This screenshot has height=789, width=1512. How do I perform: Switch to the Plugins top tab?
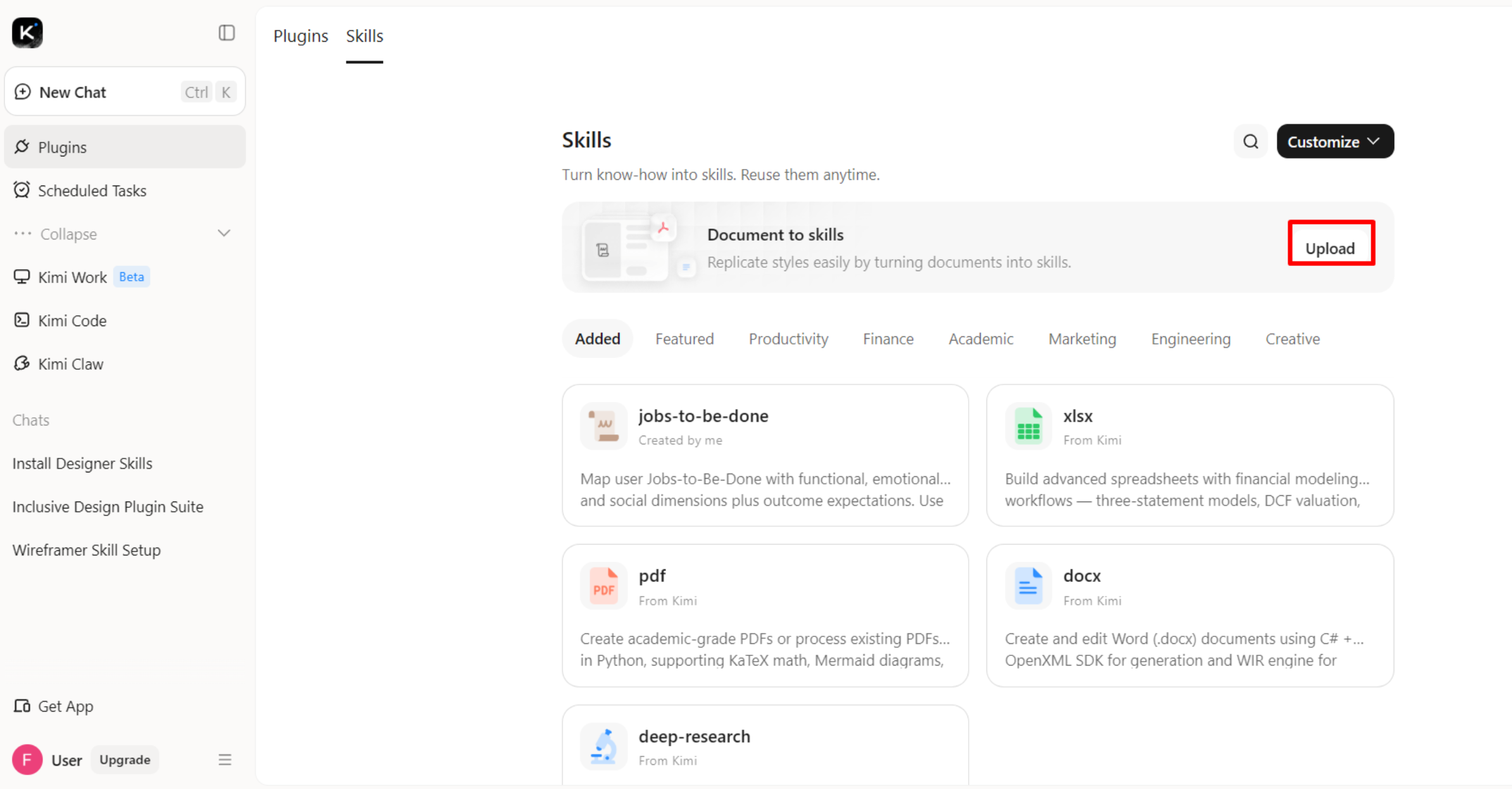(x=301, y=36)
